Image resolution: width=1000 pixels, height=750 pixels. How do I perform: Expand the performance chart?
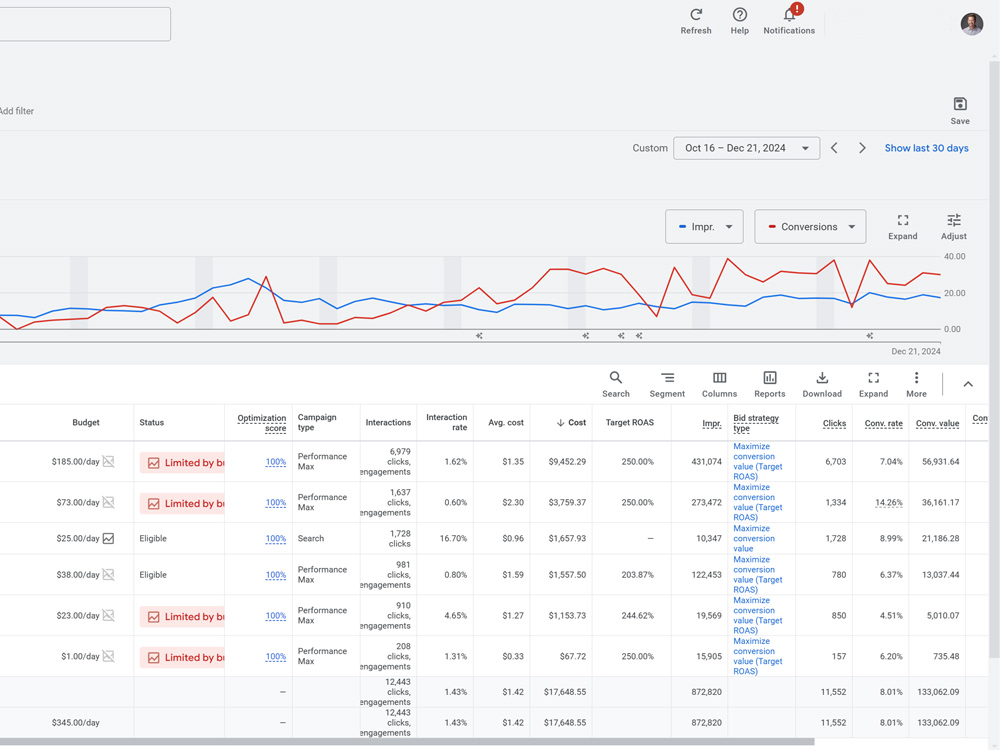[902, 227]
